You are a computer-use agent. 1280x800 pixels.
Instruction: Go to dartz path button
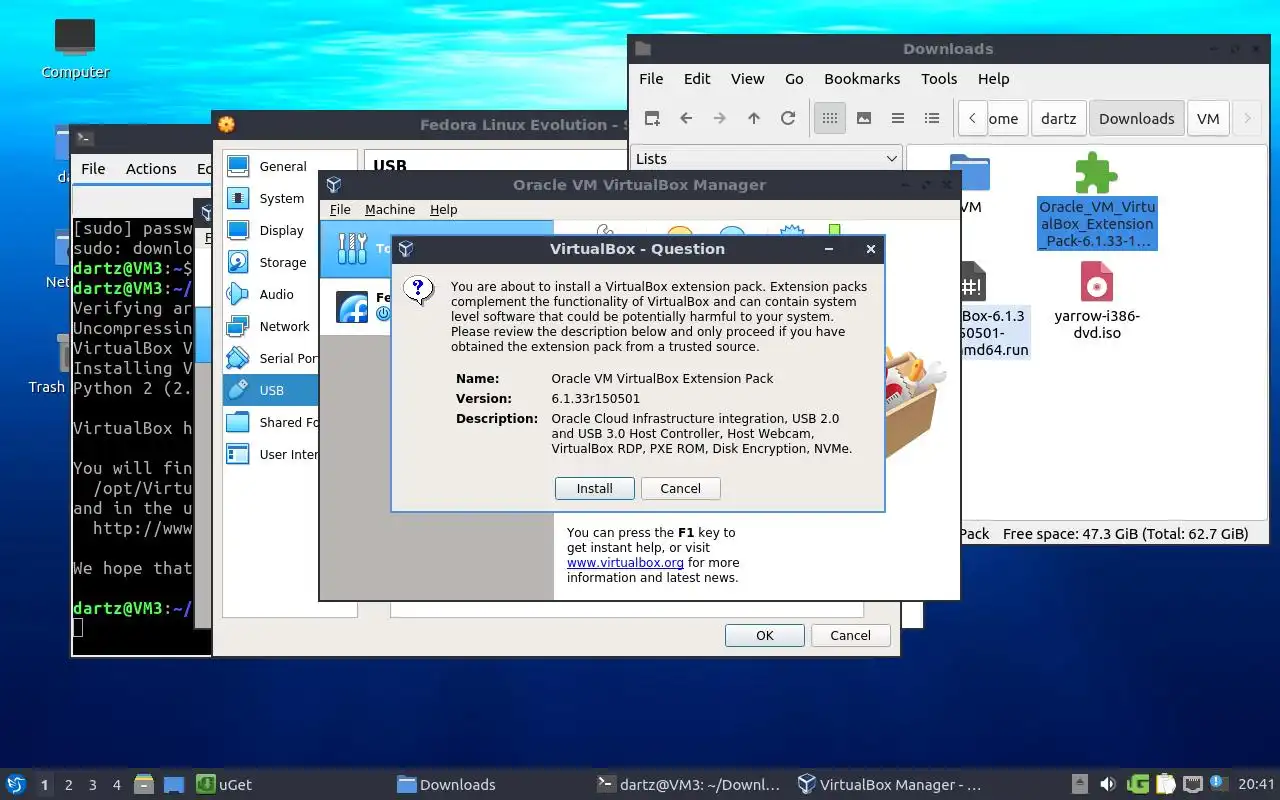coord(1058,118)
